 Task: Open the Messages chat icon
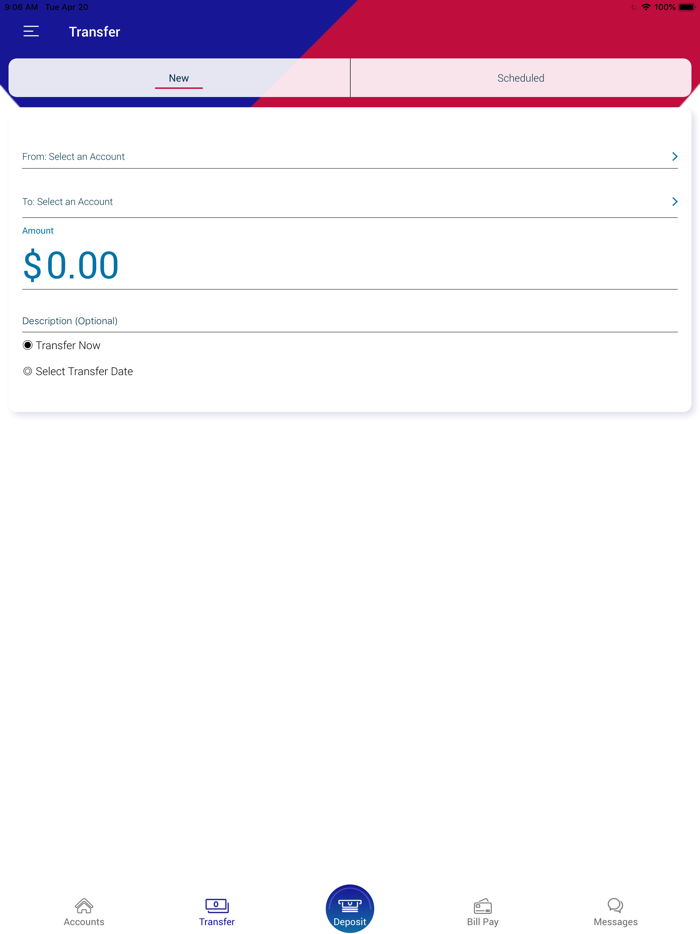(x=615, y=905)
